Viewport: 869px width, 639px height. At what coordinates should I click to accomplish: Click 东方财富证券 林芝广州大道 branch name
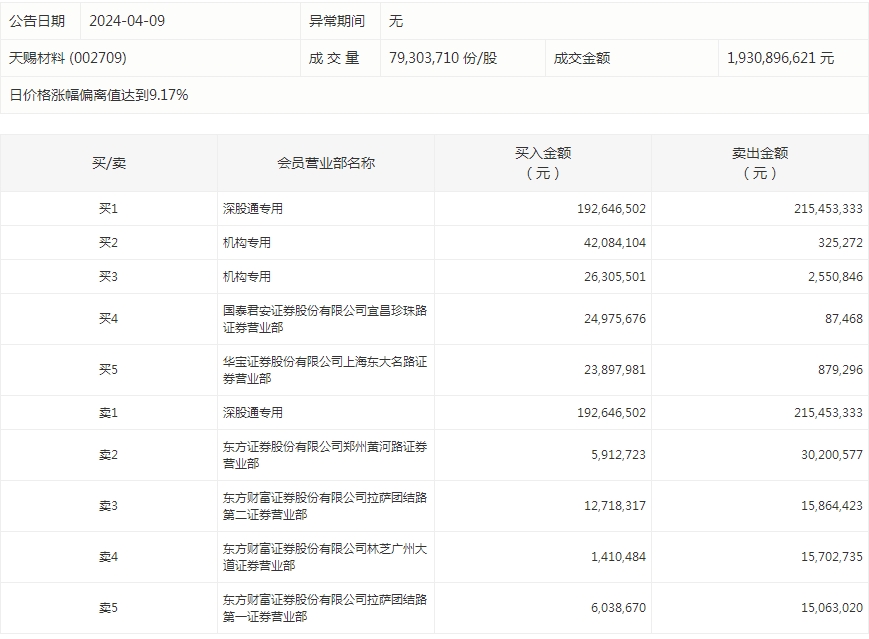[x=325, y=557]
